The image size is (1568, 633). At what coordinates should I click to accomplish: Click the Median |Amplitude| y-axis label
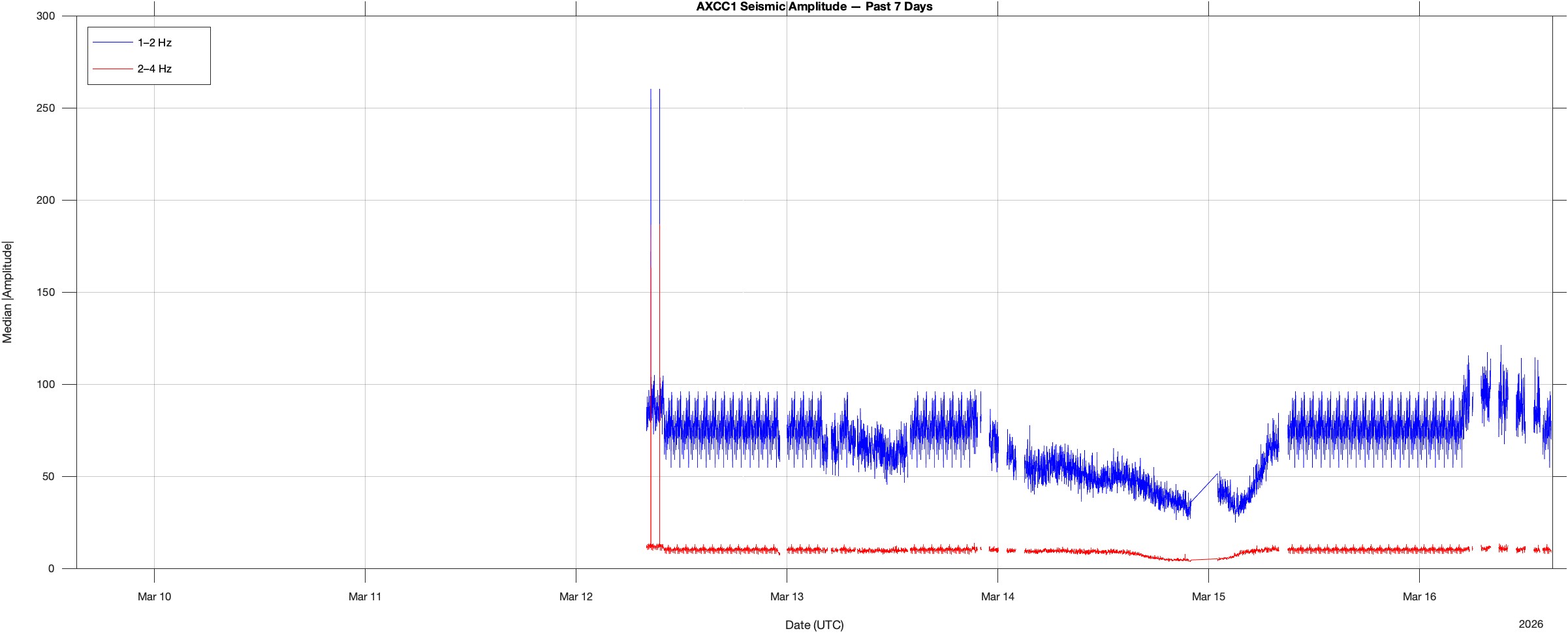[x=8, y=292]
